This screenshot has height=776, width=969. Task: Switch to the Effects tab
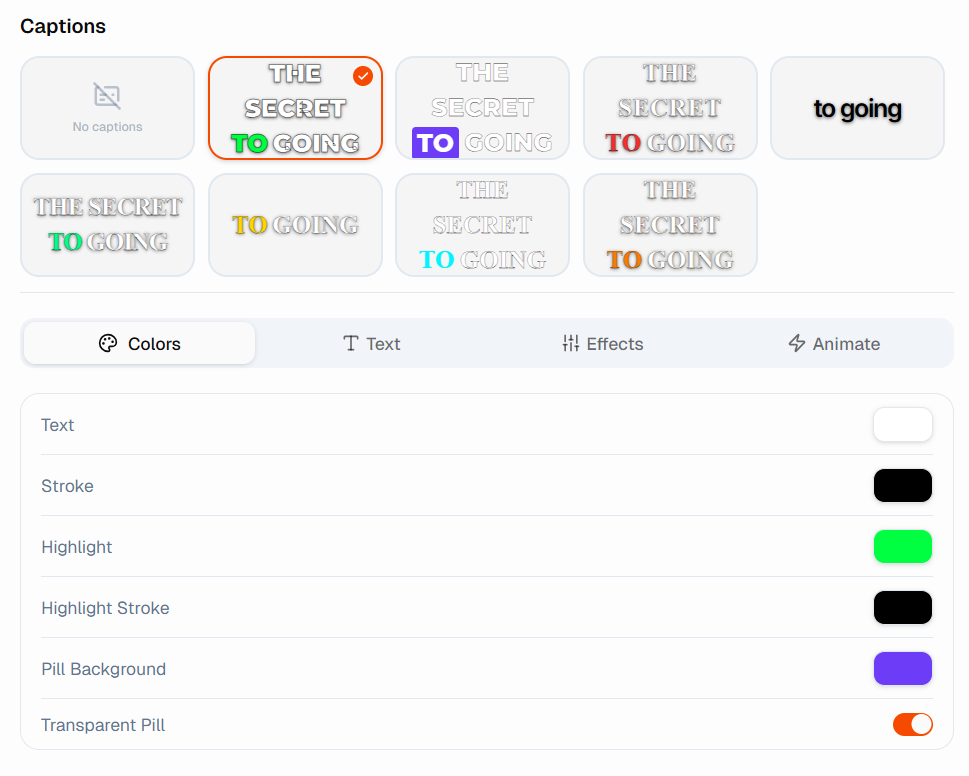602,344
